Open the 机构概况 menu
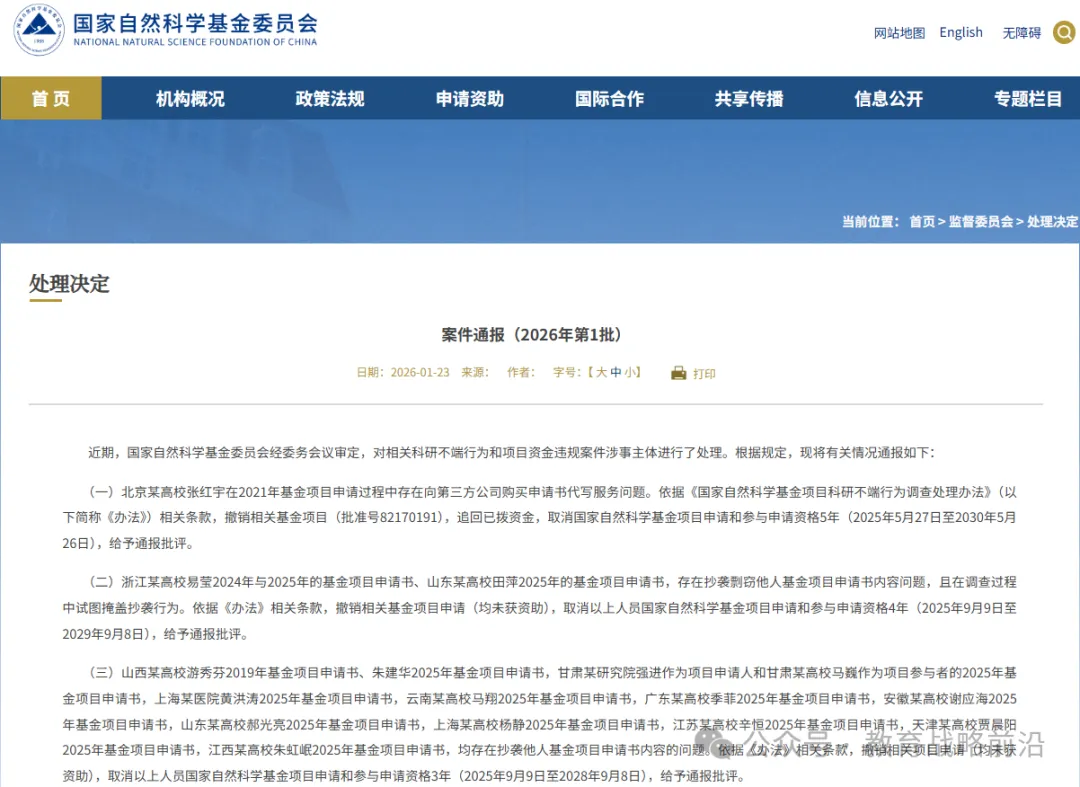1080x787 pixels. 190,98
